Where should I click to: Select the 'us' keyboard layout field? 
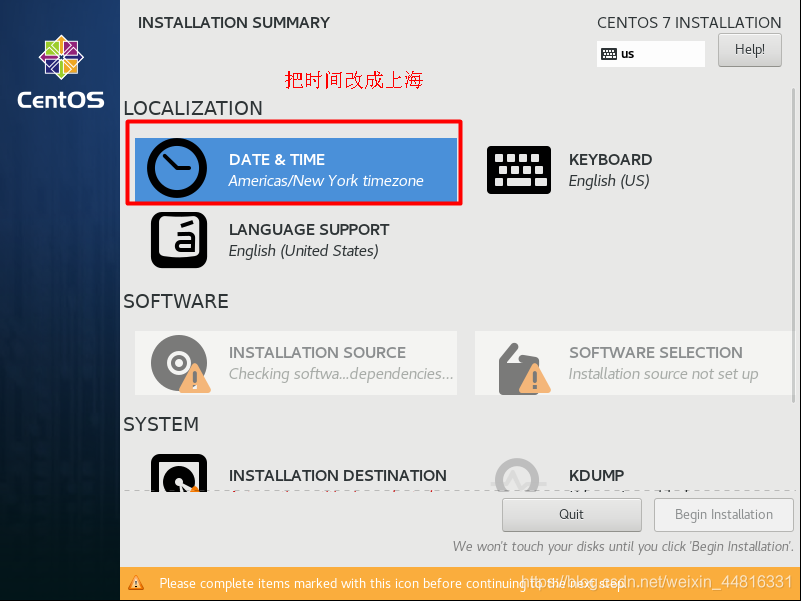(650, 54)
